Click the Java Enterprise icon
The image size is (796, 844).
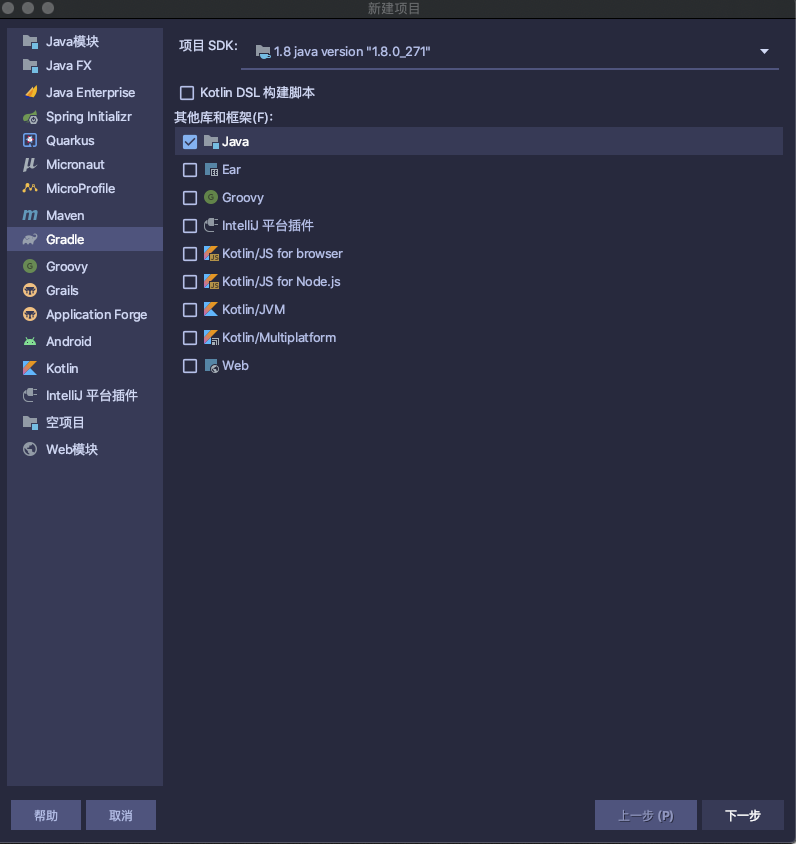tap(30, 93)
